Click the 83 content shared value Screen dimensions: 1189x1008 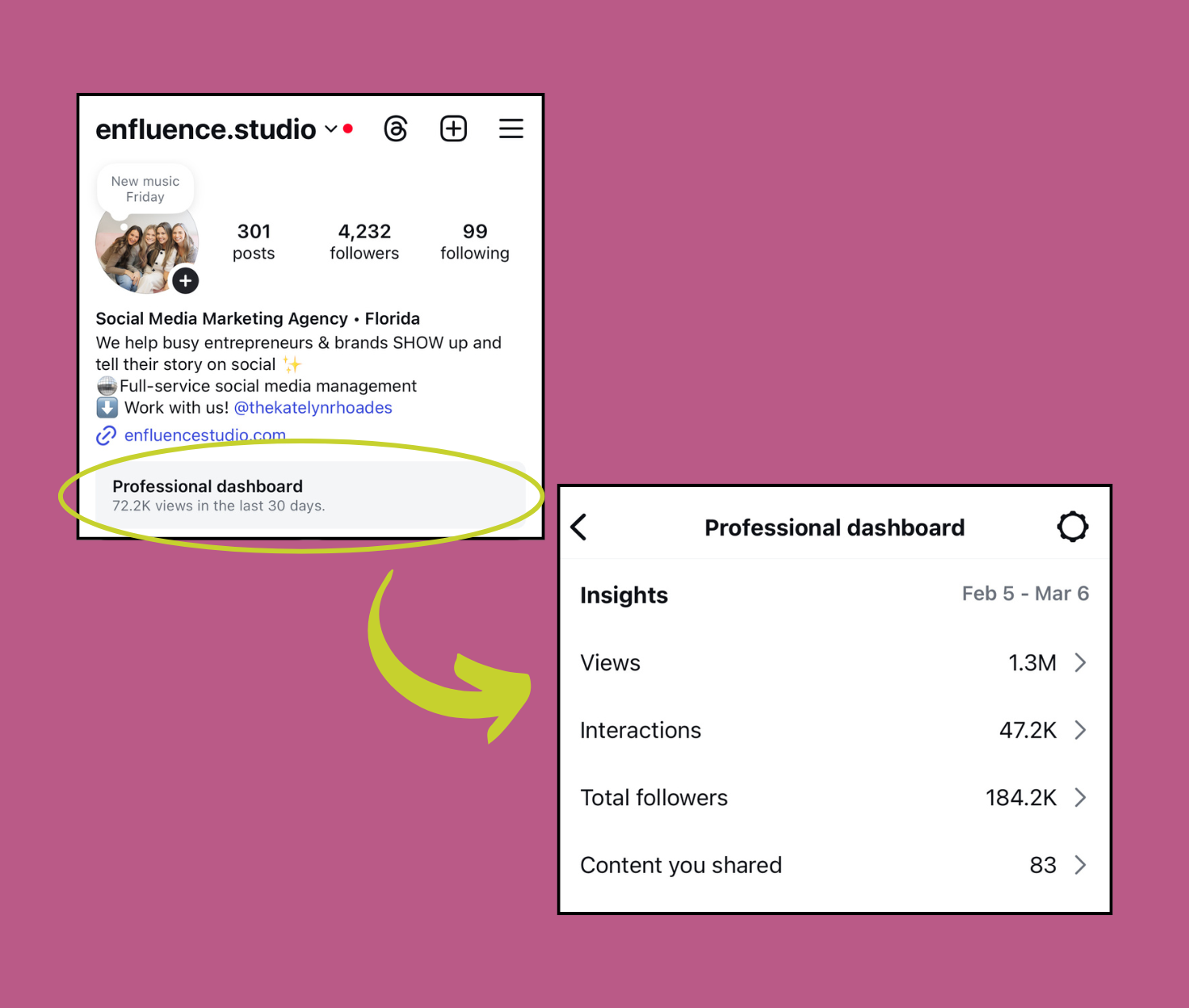[x=1043, y=865]
